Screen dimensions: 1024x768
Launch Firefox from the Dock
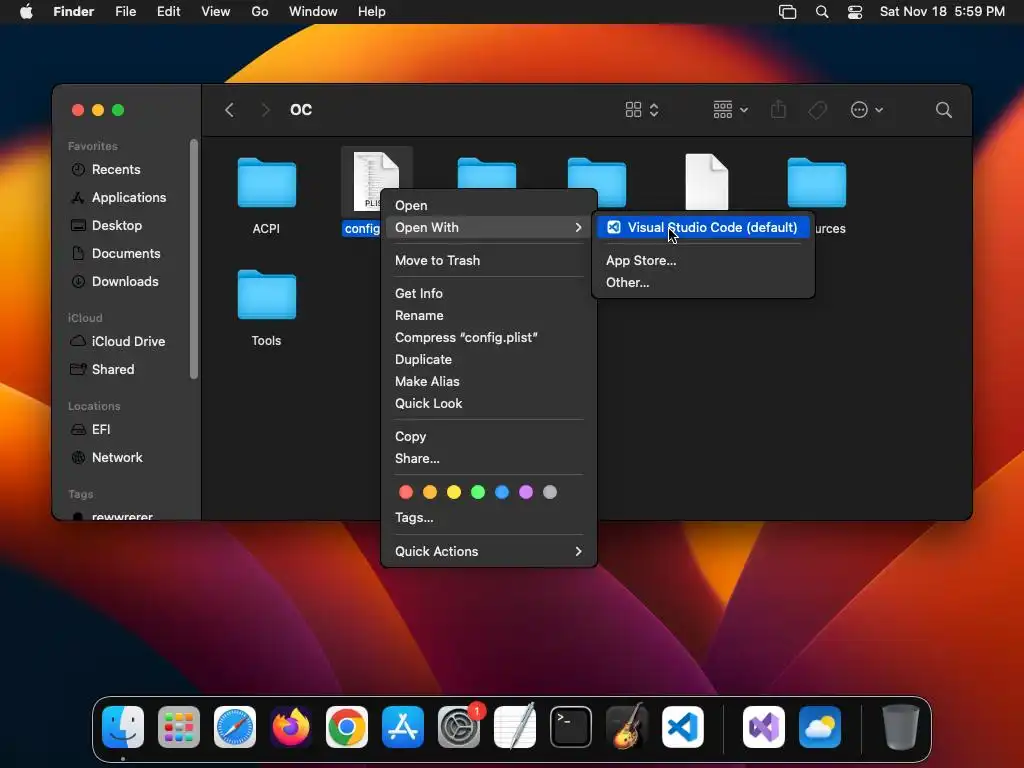click(291, 727)
